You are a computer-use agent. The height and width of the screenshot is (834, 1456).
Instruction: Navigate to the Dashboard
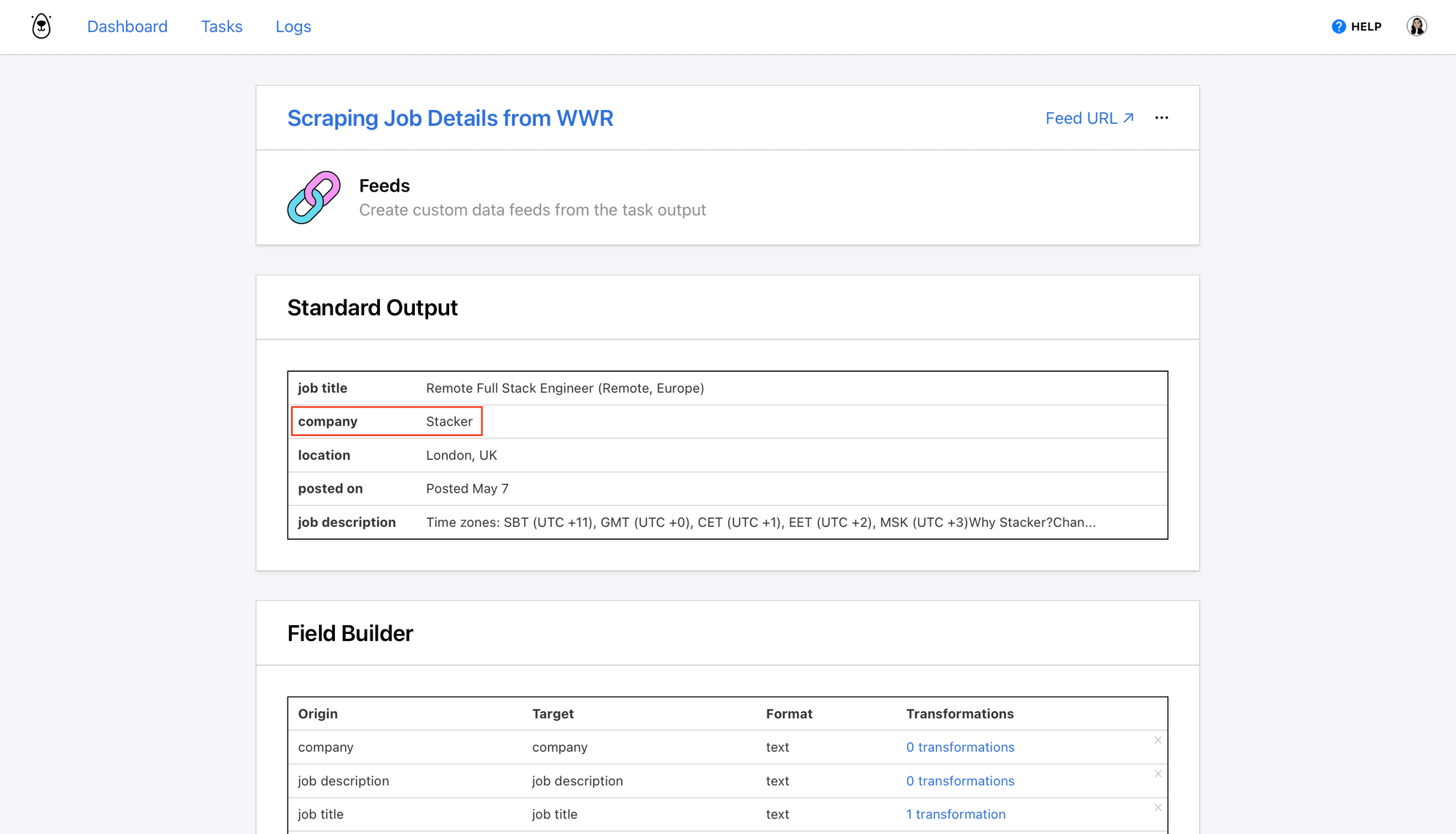[x=127, y=26]
